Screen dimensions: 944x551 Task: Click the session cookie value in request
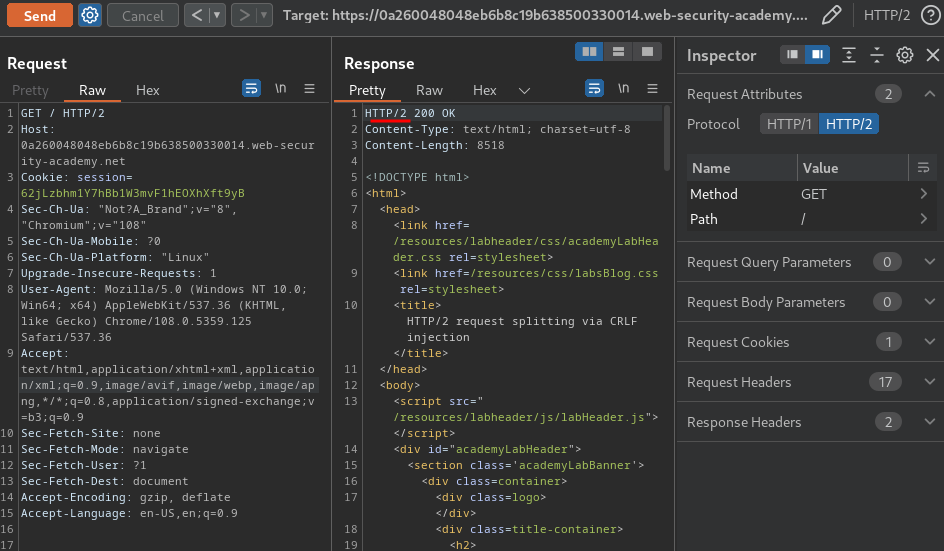pyautogui.click(x=132, y=193)
